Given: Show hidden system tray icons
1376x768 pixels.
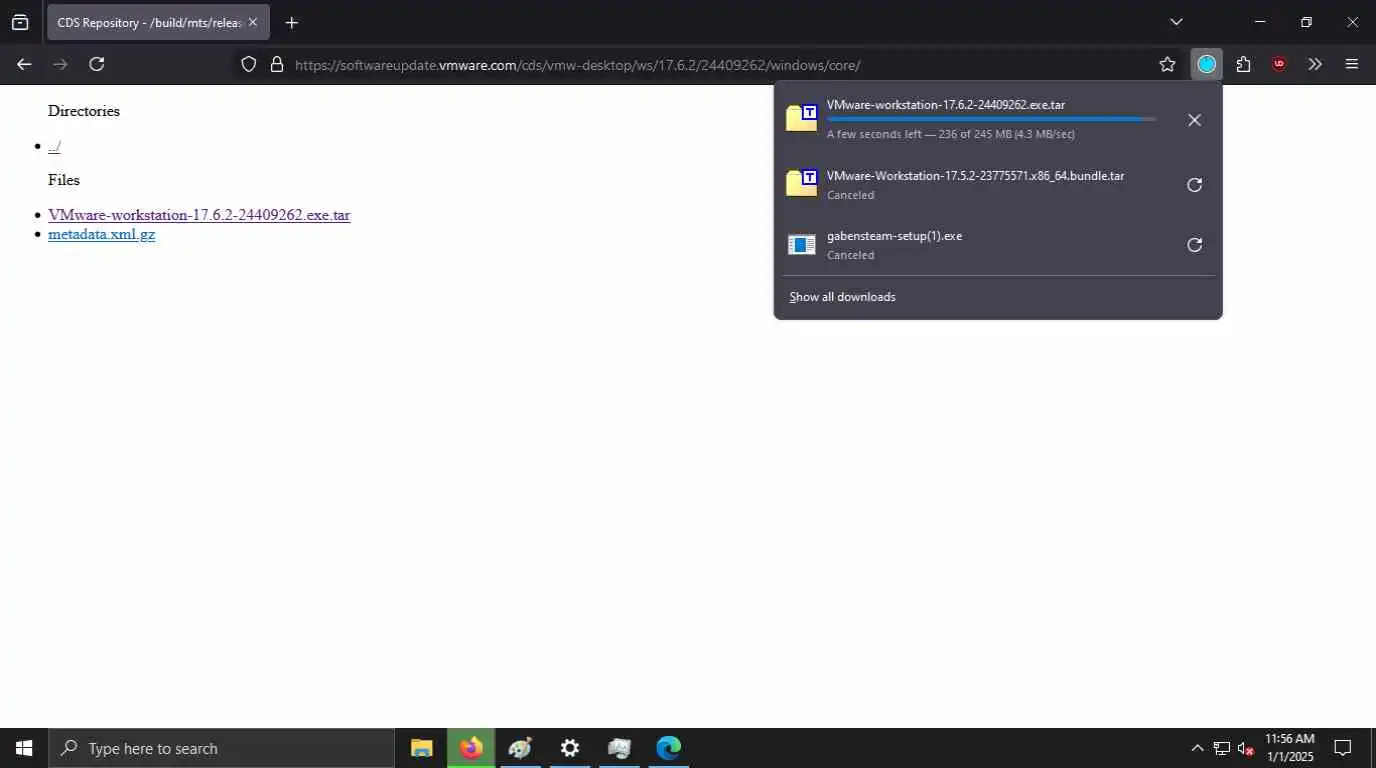Looking at the screenshot, I should [x=1197, y=748].
